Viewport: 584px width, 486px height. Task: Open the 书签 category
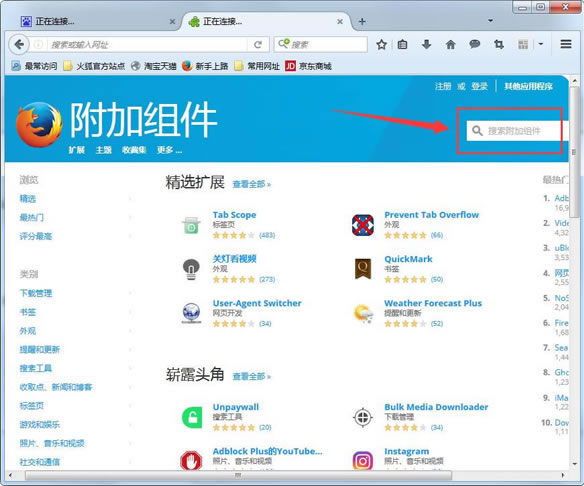coord(28,312)
